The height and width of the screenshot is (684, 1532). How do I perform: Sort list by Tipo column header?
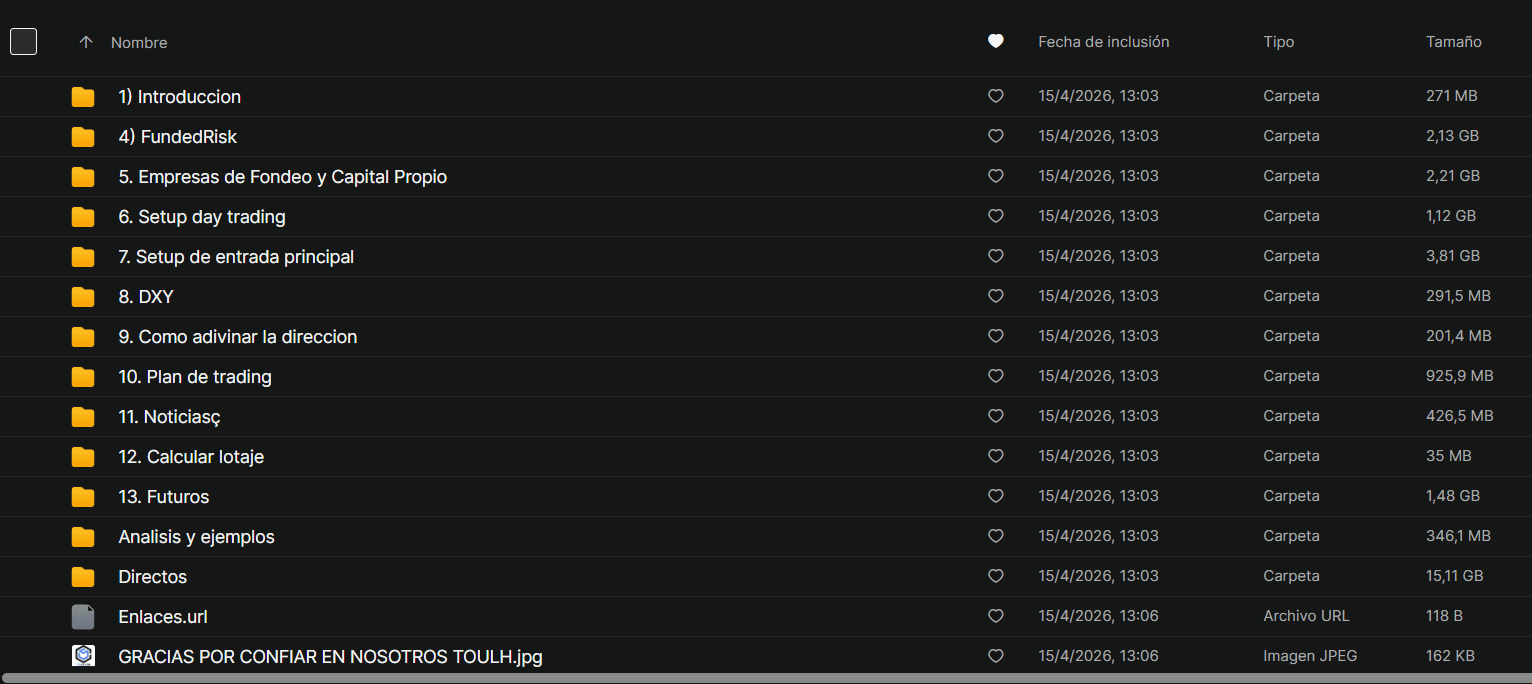1278,42
